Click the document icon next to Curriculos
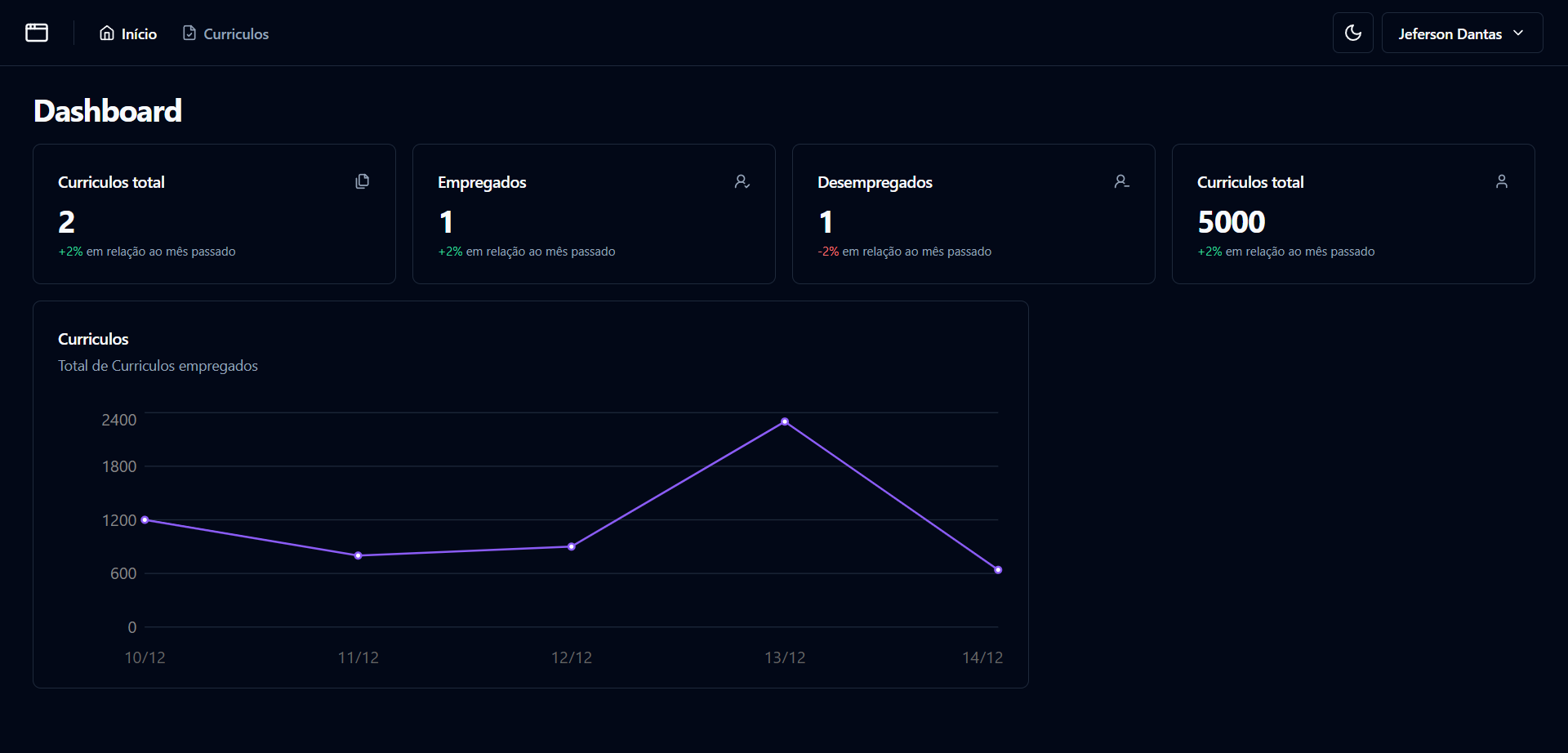Image resolution: width=1568 pixels, height=753 pixels. [189, 33]
